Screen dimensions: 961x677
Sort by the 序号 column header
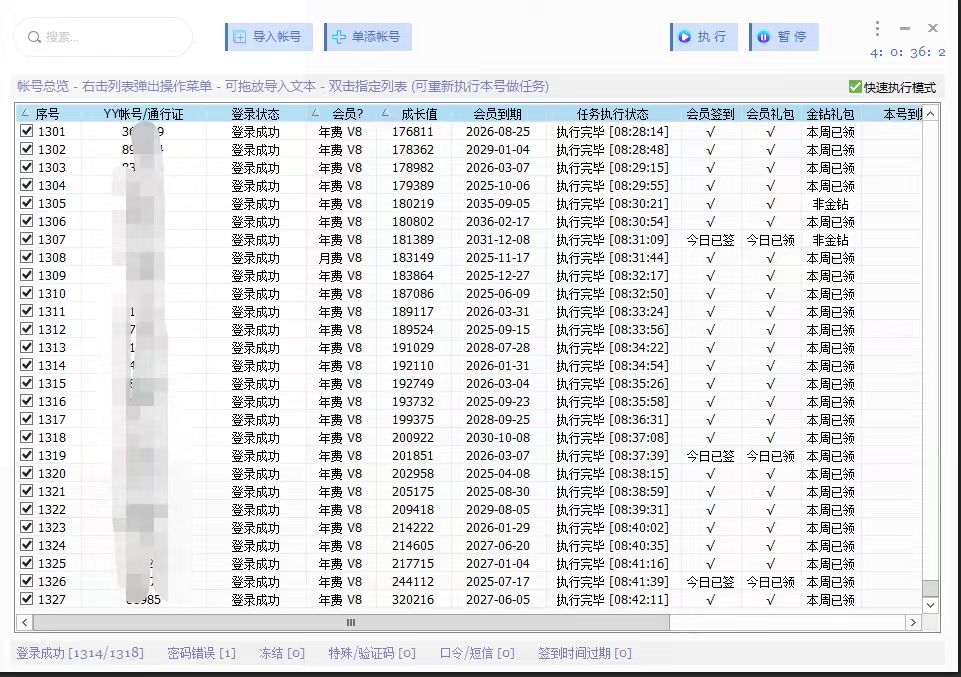[x=48, y=114]
